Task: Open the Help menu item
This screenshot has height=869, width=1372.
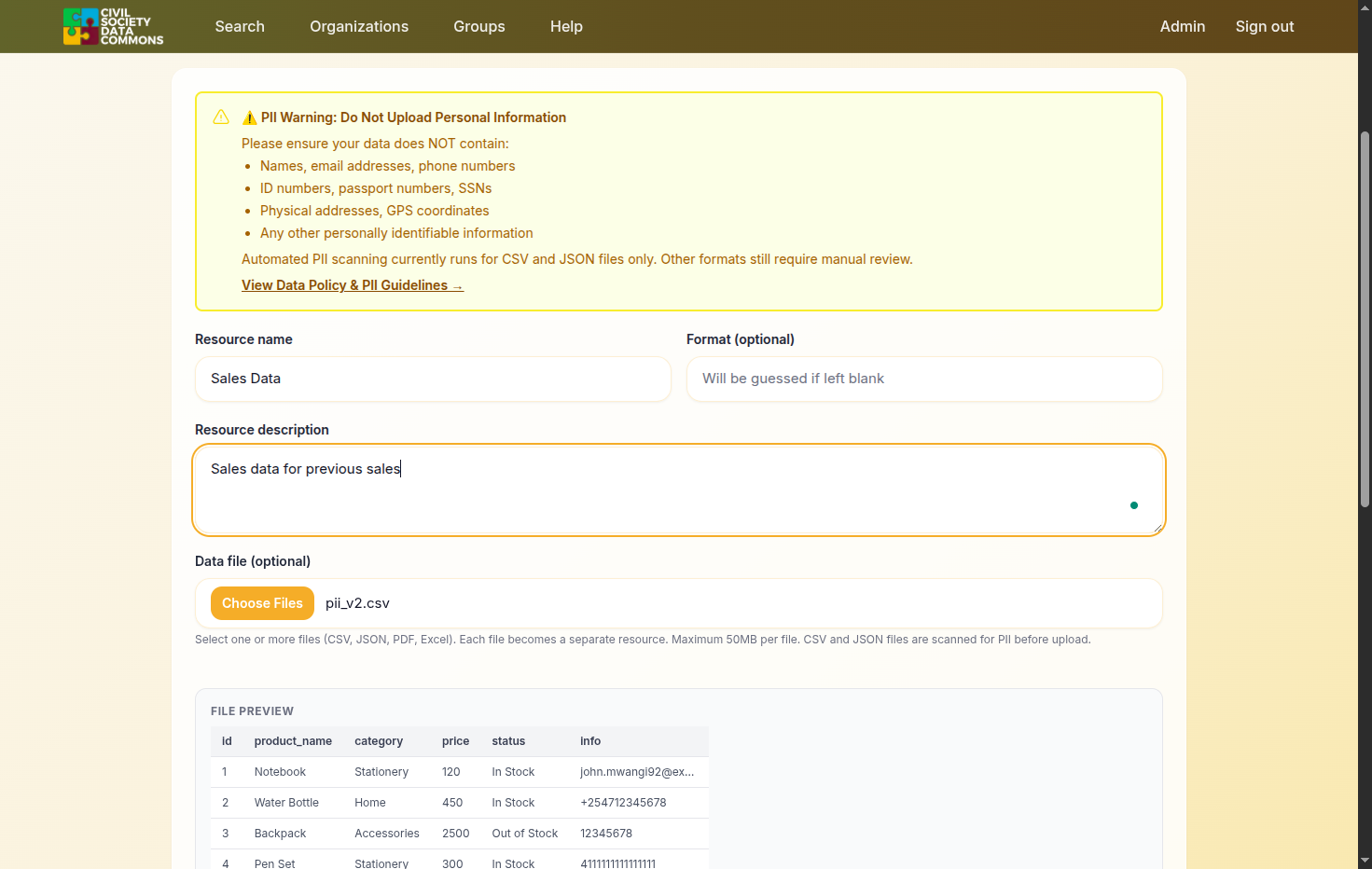Action: (x=566, y=26)
